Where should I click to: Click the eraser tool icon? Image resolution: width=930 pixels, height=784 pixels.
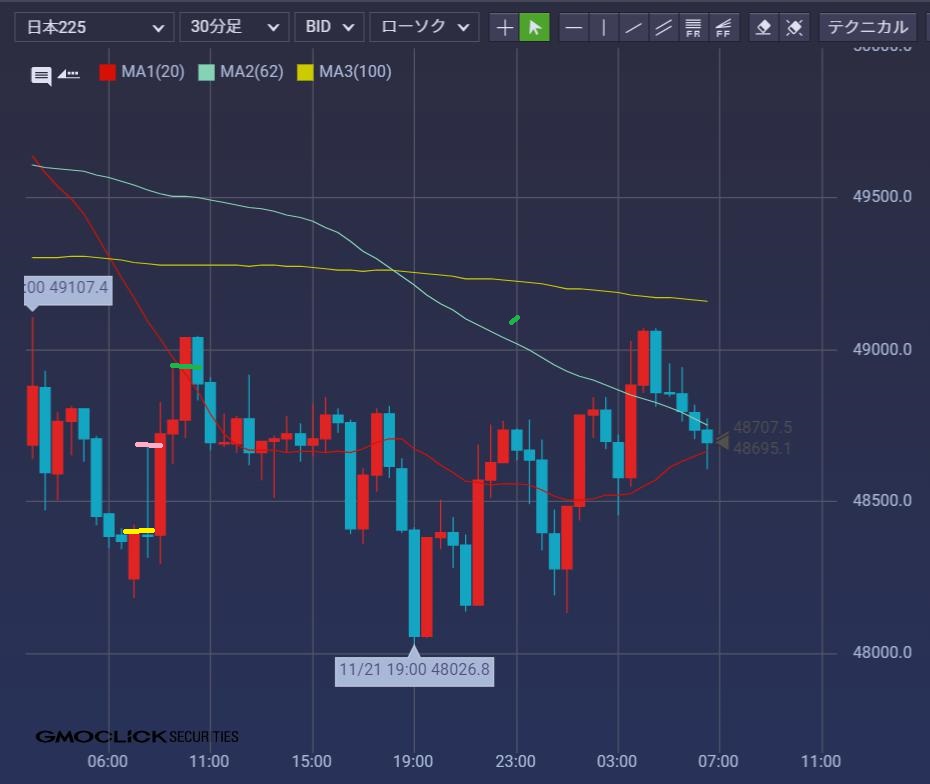pyautogui.click(x=764, y=27)
